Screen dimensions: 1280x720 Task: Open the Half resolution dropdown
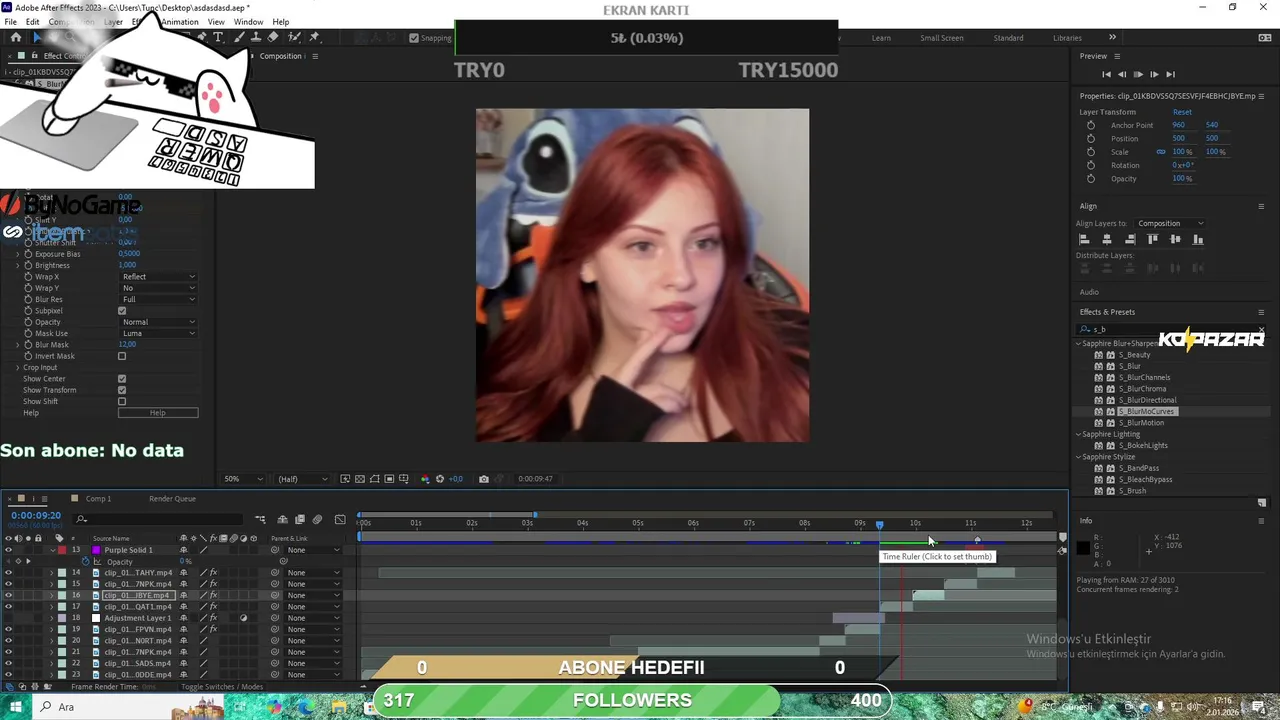(x=302, y=479)
